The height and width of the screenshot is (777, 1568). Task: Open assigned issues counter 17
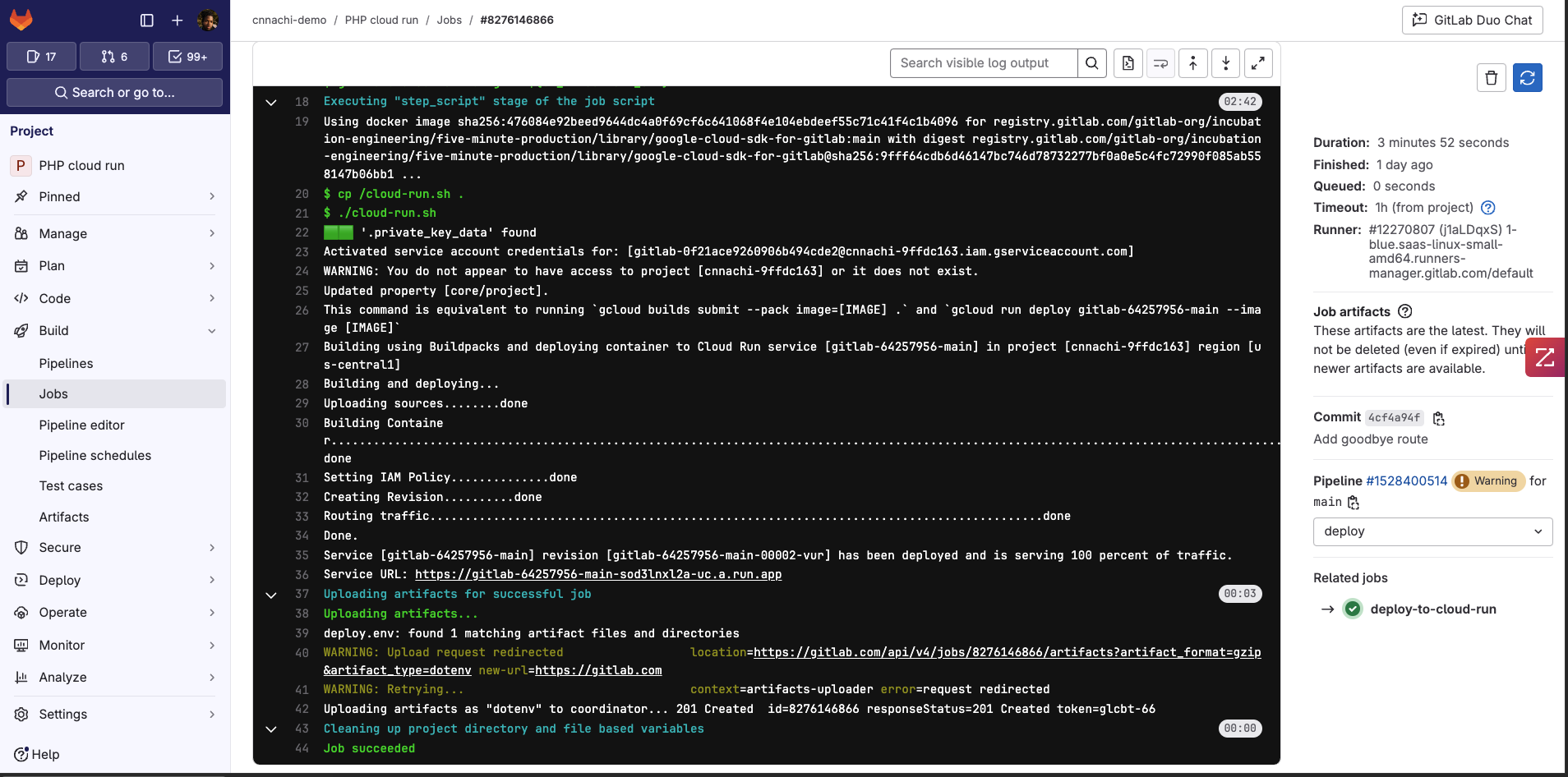pos(41,57)
